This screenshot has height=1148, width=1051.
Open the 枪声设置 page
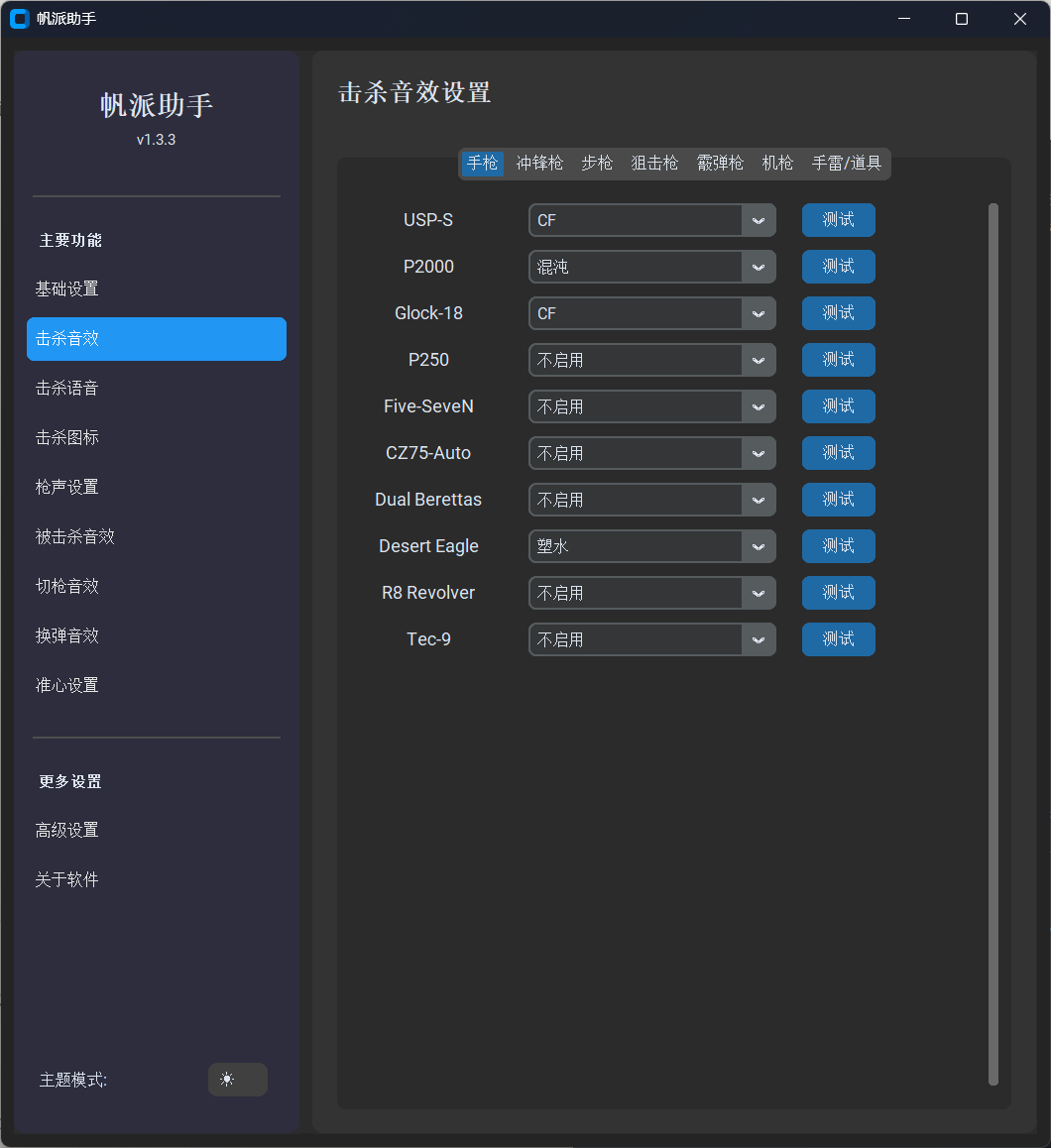pyautogui.click(x=65, y=487)
